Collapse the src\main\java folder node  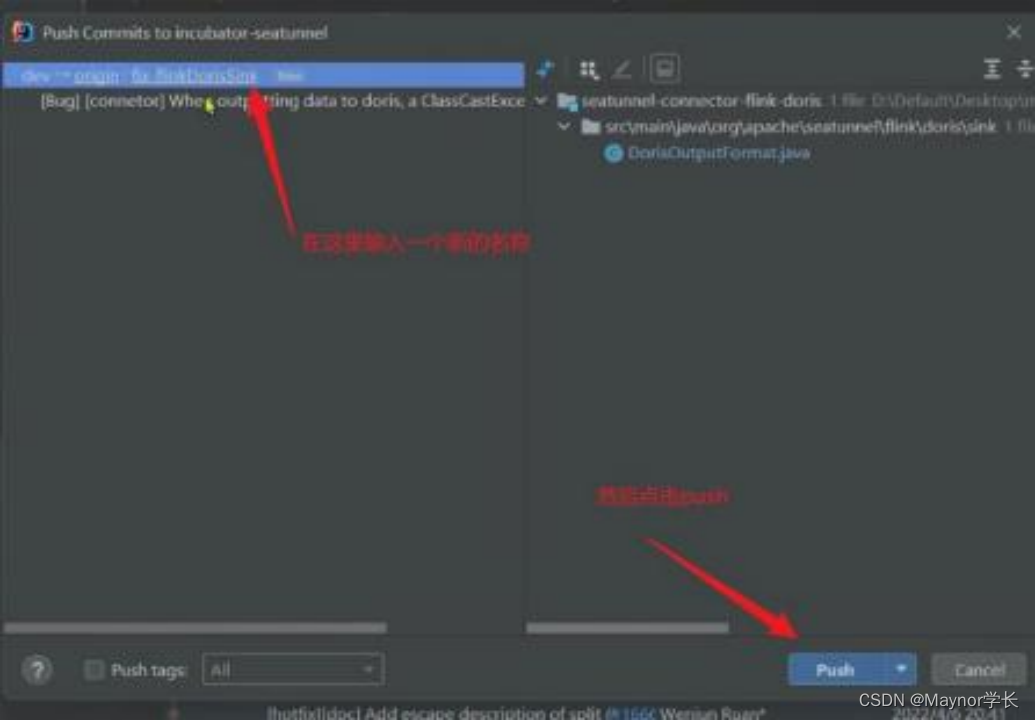(564, 126)
